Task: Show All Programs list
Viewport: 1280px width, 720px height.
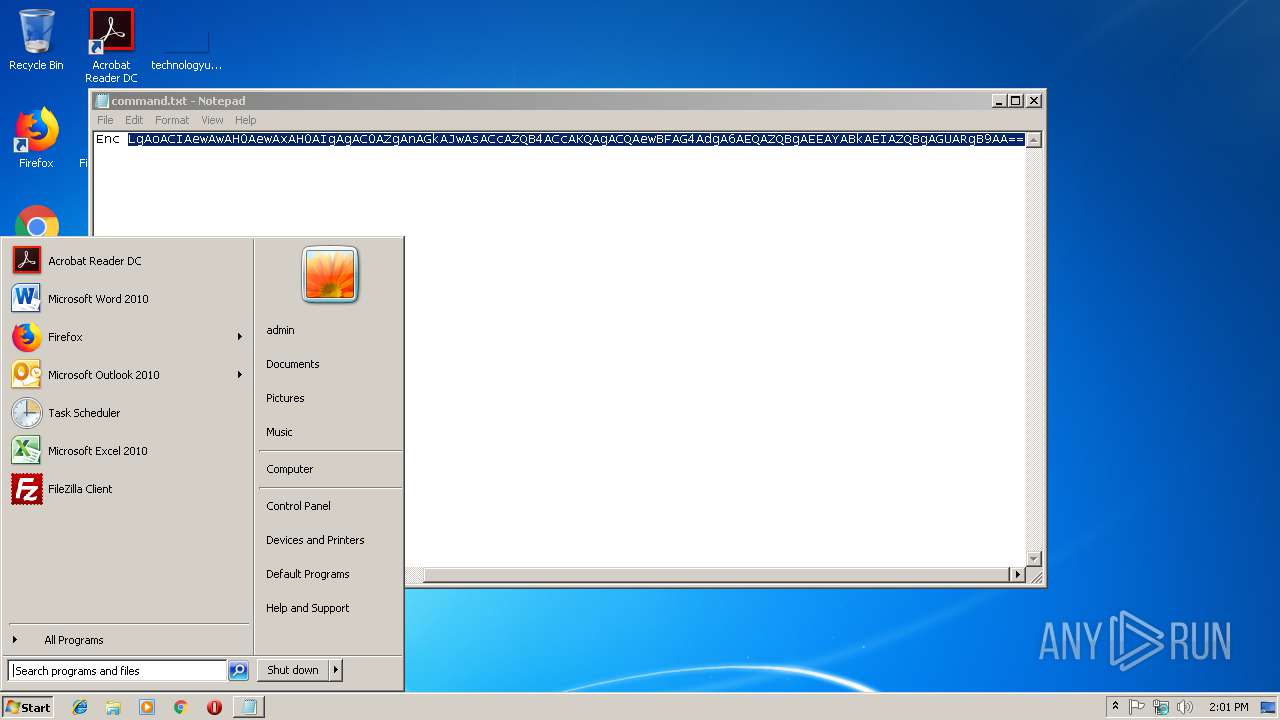Action: pyautogui.click(x=127, y=640)
